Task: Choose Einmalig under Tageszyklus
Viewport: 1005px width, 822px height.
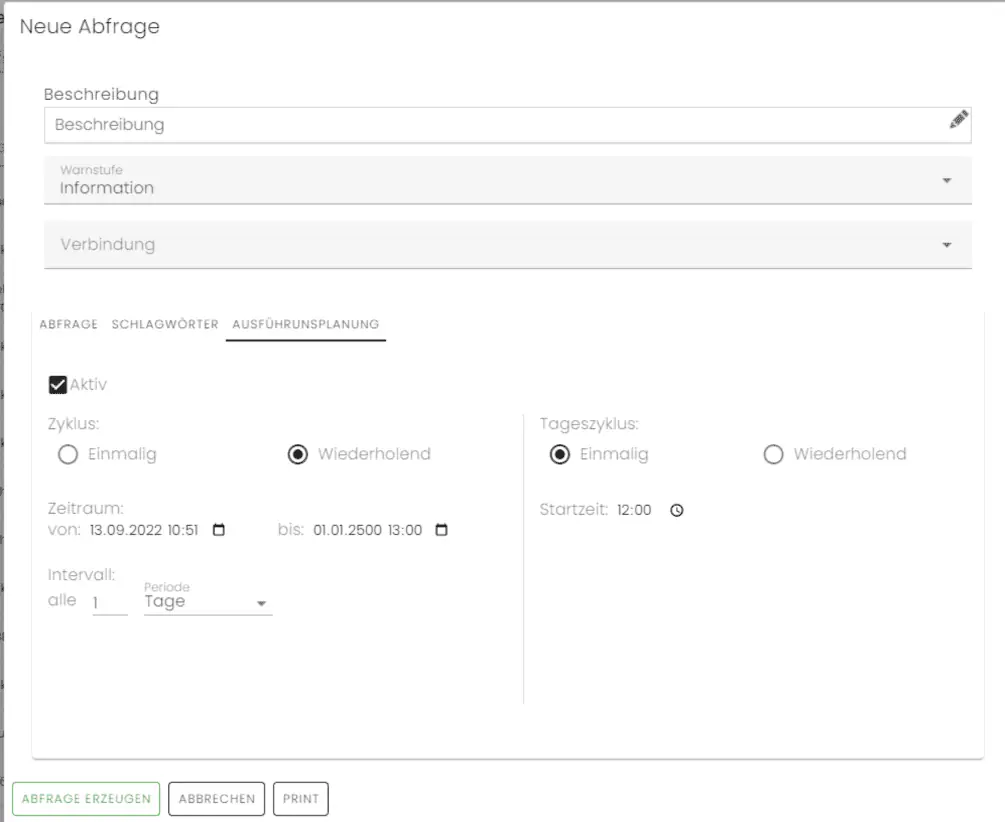Action: click(x=561, y=455)
